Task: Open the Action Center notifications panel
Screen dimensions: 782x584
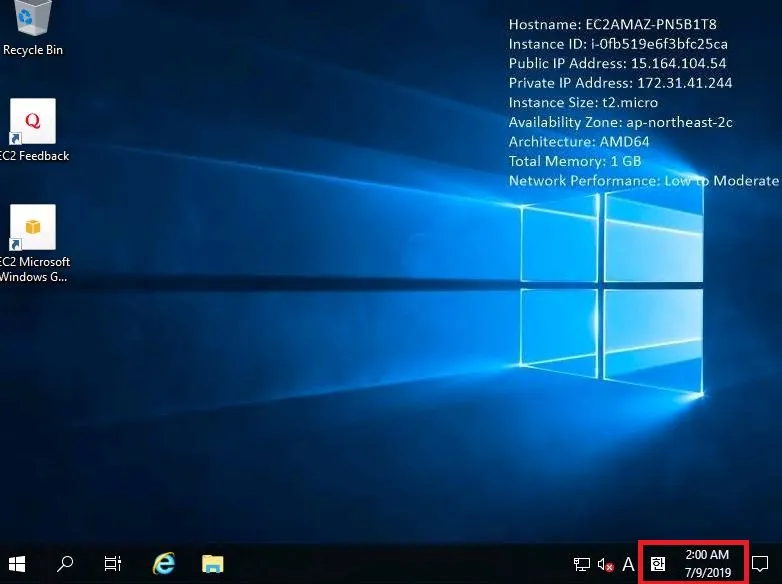Action: coord(760,564)
